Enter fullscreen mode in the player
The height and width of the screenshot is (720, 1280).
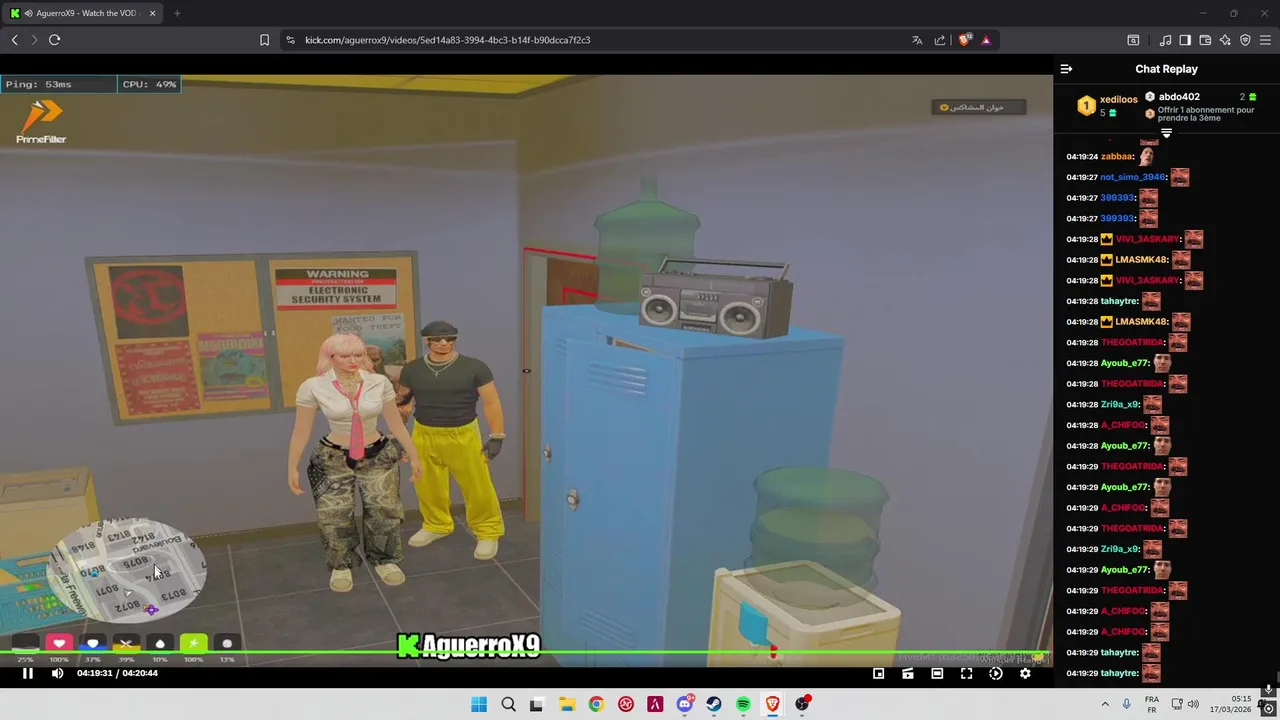click(966, 673)
